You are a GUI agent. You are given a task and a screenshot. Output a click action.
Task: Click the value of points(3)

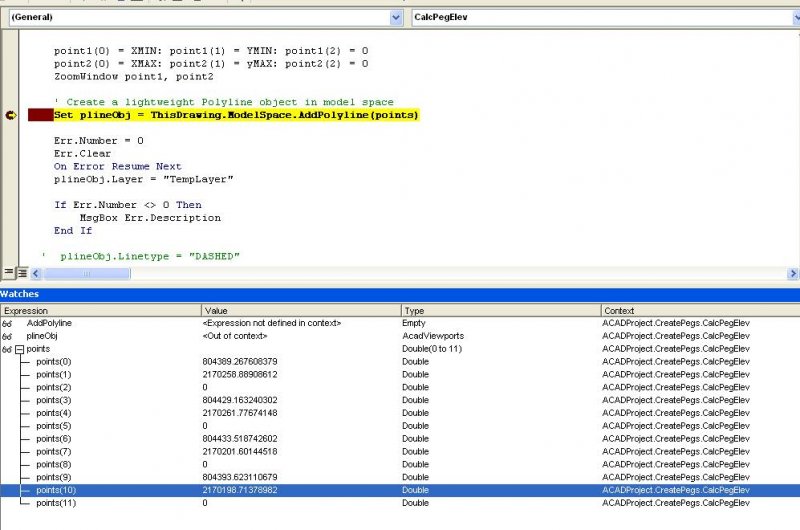click(240, 400)
